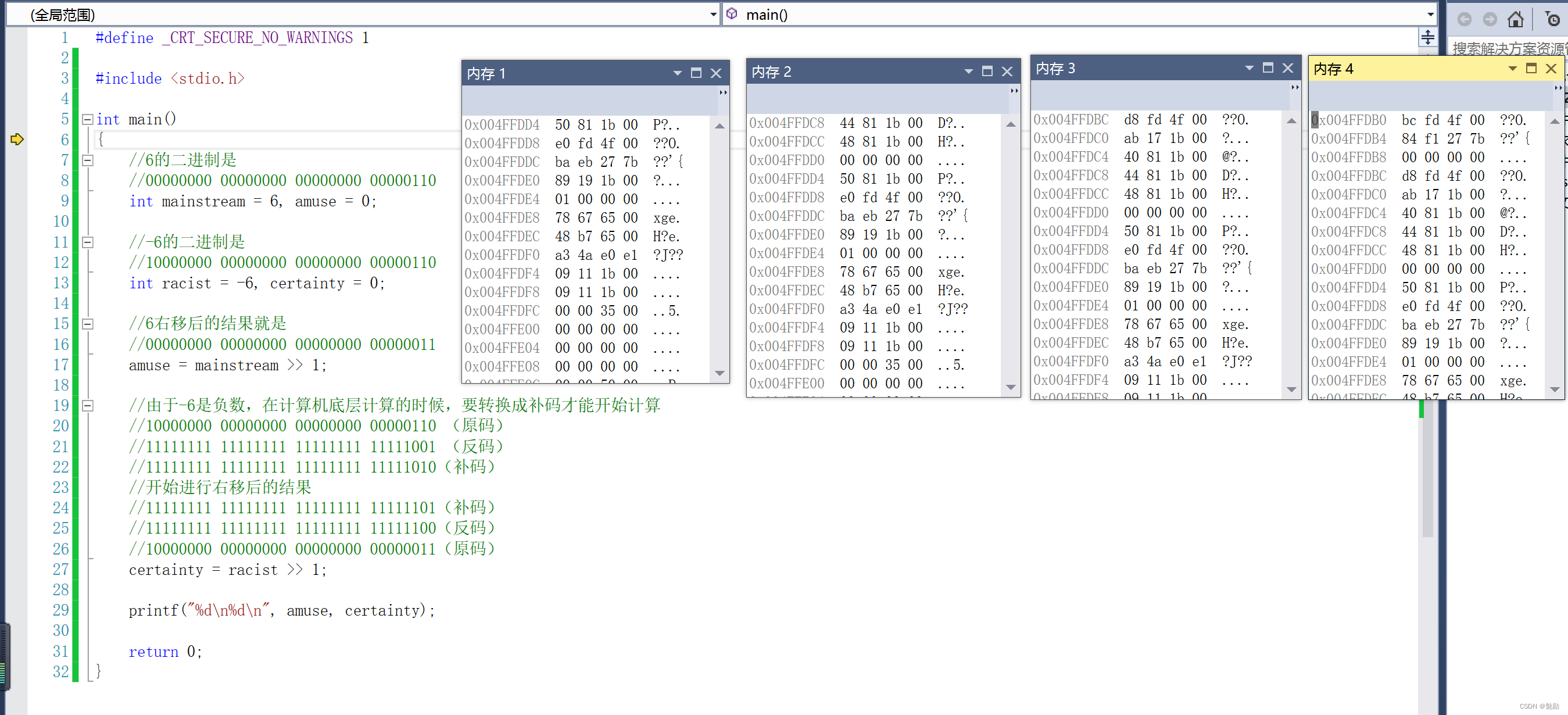Select the Memory 4 title bar
This screenshot has width=1568, height=715.
(1436, 68)
